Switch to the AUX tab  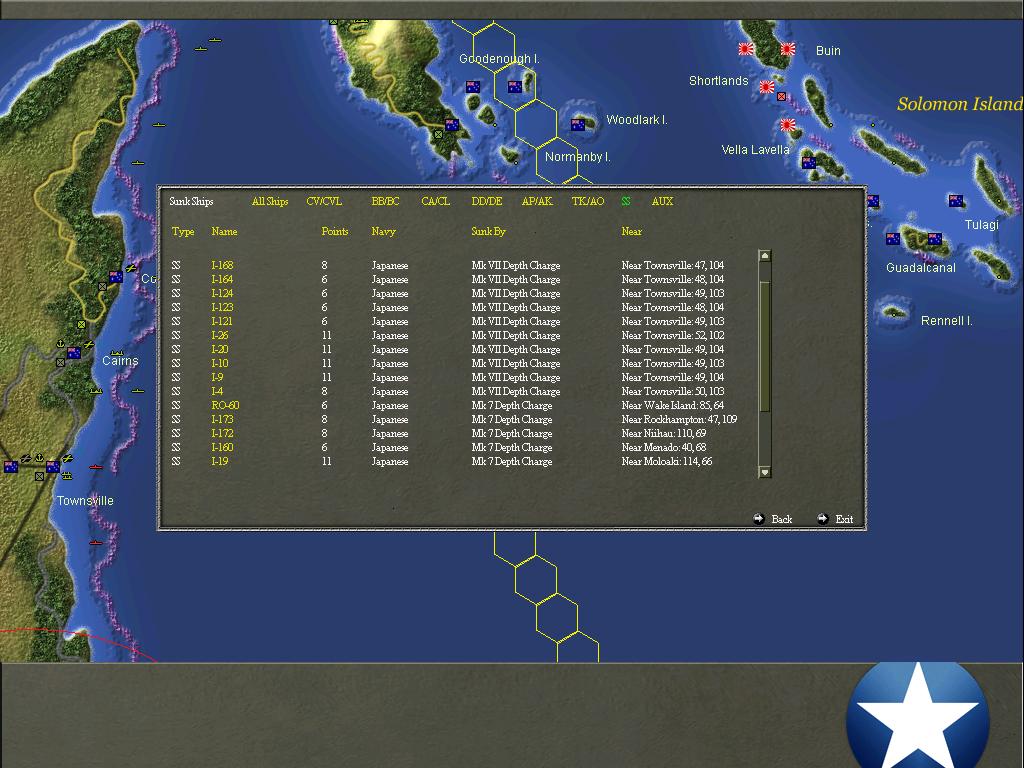point(662,201)
